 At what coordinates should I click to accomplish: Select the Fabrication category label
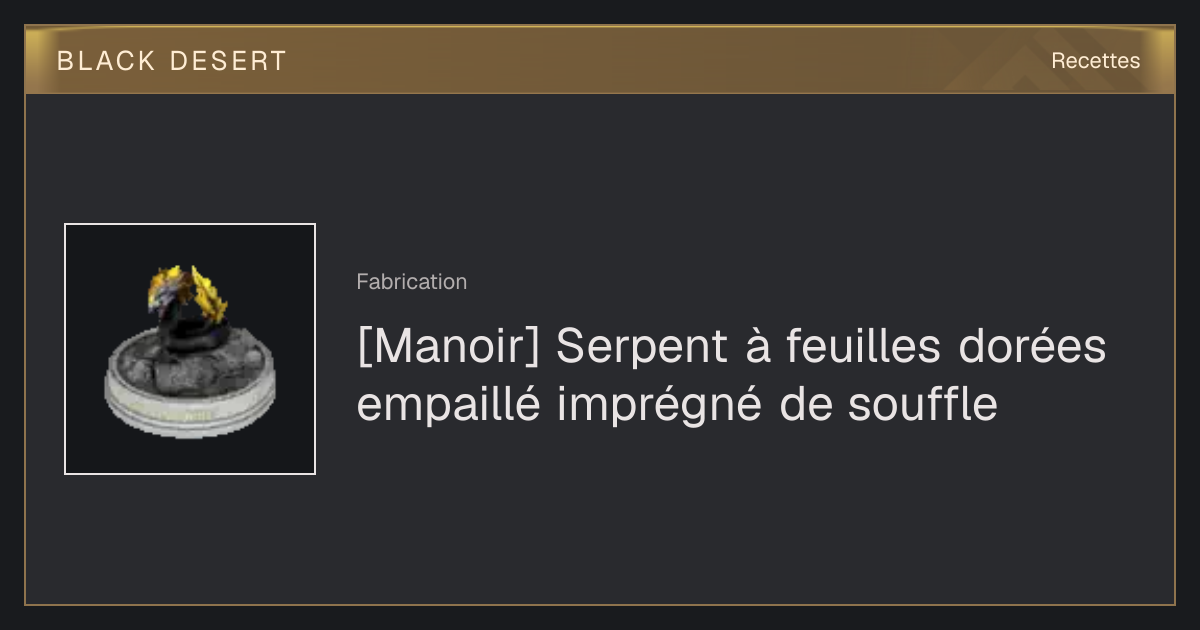tap(411, 282)
